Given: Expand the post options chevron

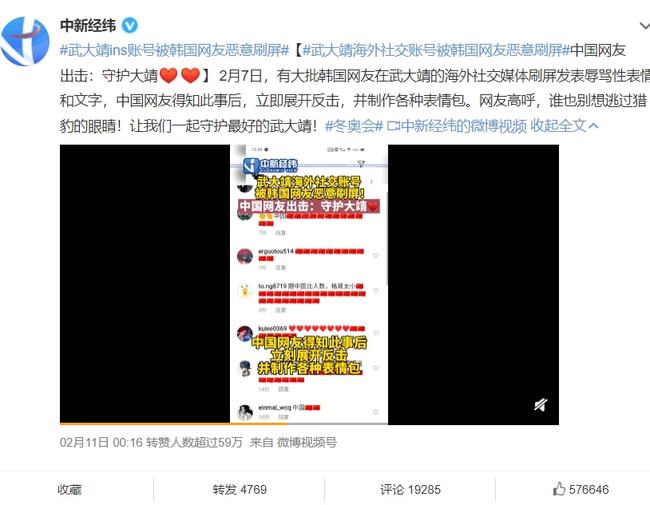Looking at the screenshot, I should coord(644,26).
